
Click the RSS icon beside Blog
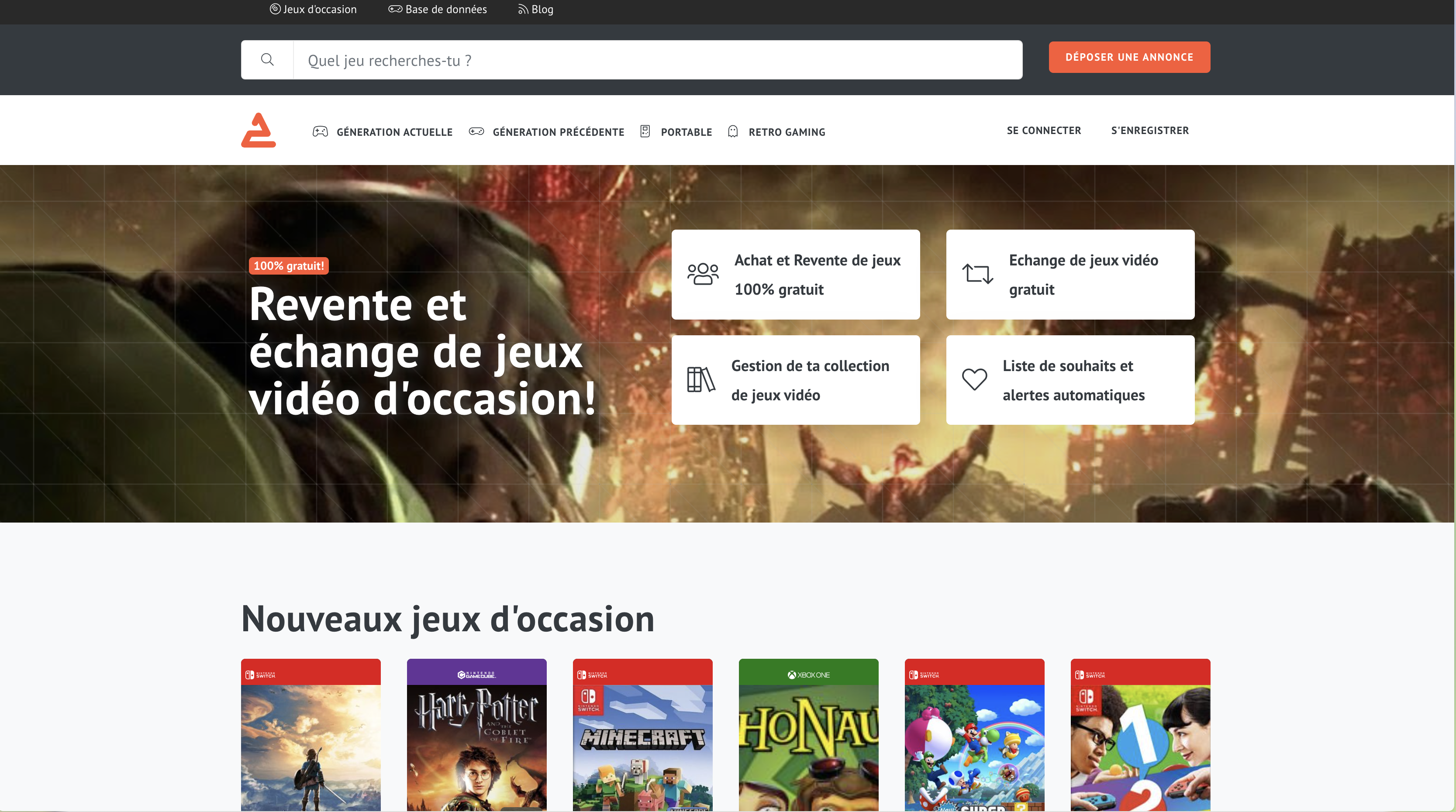pos(523,9)
